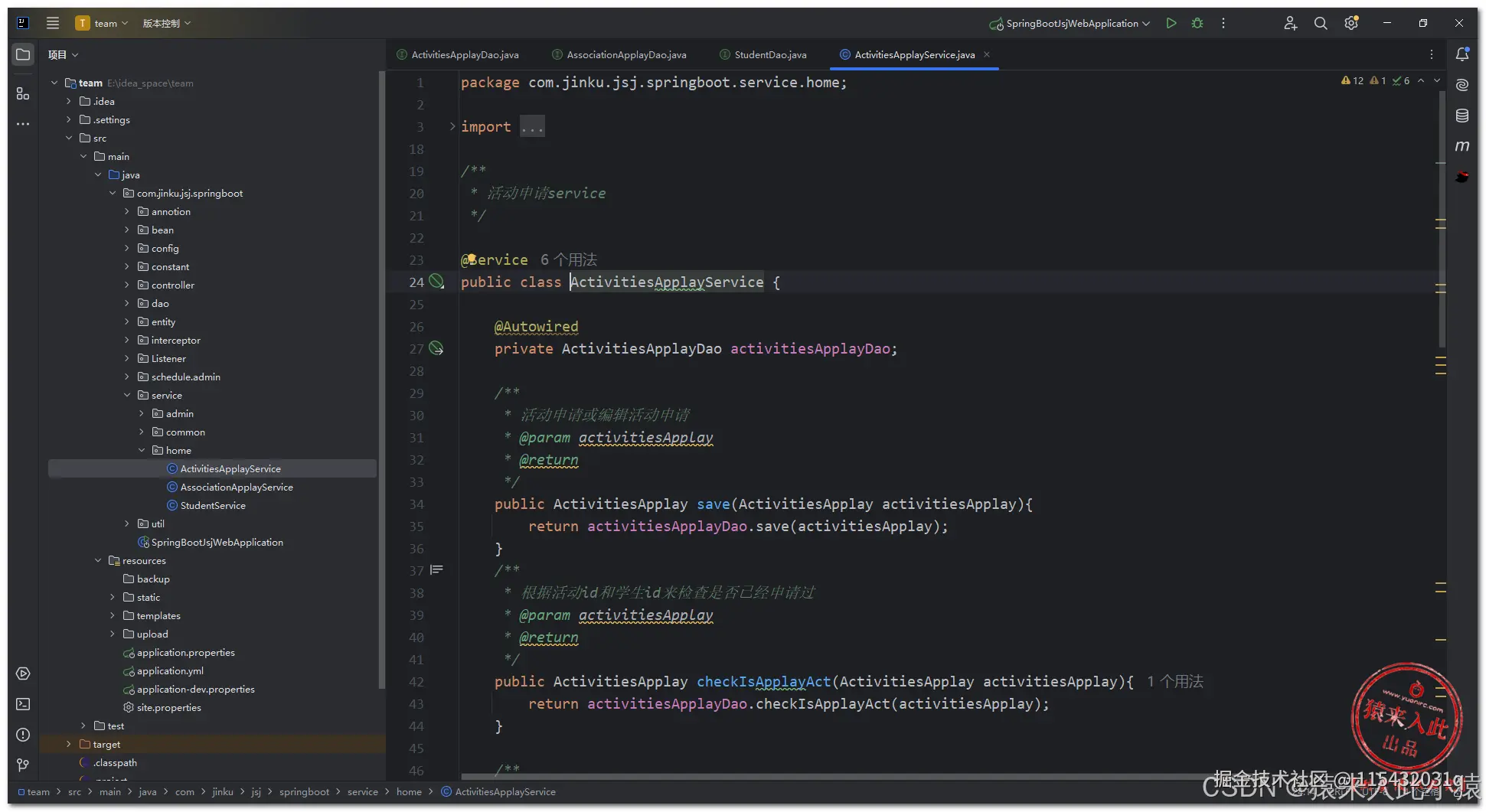Click the springboot breadcrumb in the navigation bar
This screenshot has width=1486, height=812.
304,792
